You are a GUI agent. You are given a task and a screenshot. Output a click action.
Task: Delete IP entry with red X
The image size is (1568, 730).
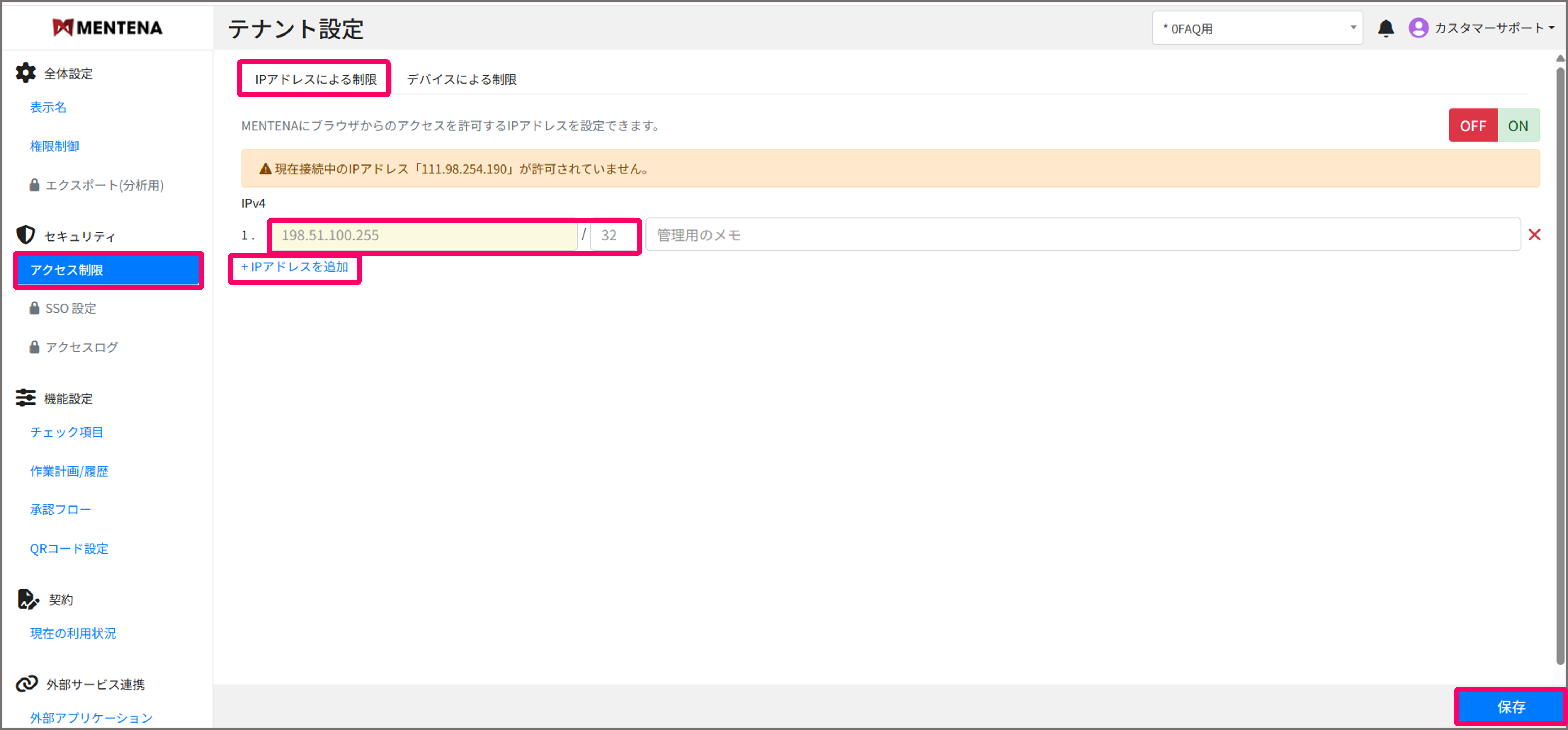pos(1534,235)
